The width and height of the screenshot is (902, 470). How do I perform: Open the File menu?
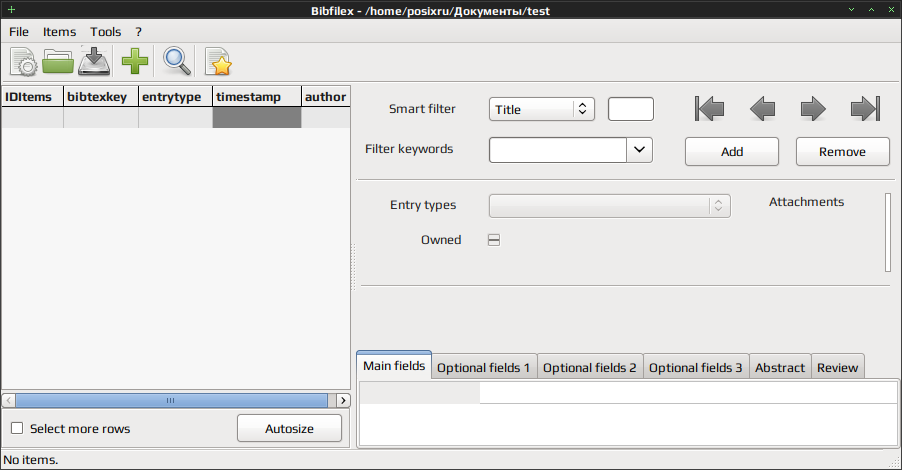pos(19,32)
